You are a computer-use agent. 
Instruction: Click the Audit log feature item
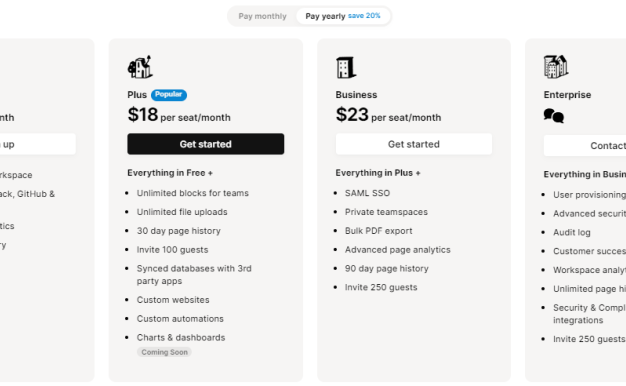tap(572, 232)
